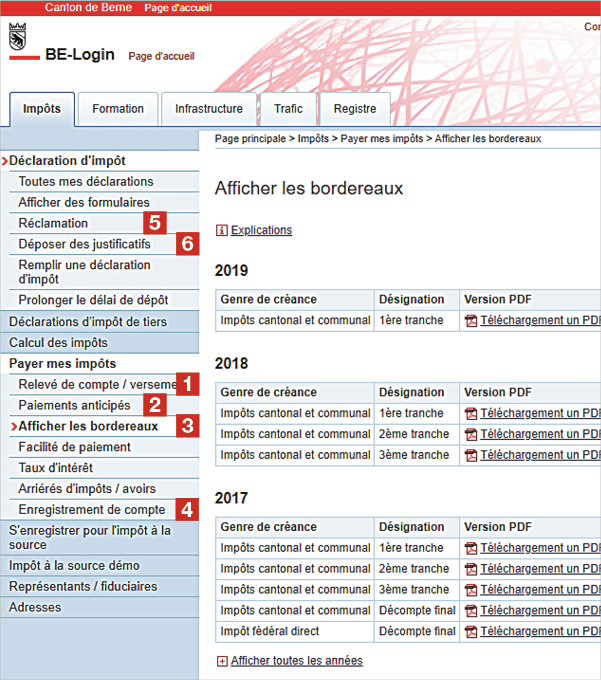Click the PDF icon for 2018 3ème tranche
The width and height of the screenshot is (601, 680).
[x=471, y=455]
